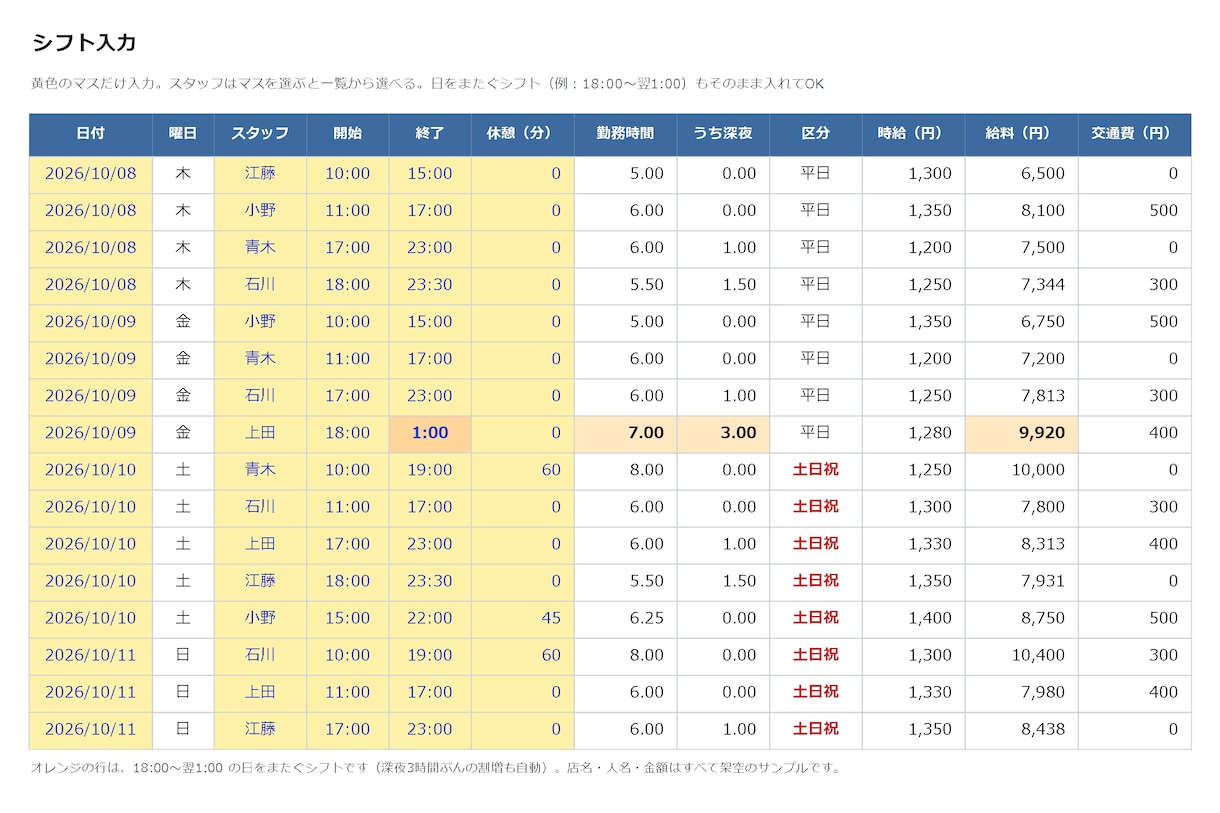This screenshot has width=1220, height=813.
Task: Select the うち深夜 column header
Action: (723, 134)
